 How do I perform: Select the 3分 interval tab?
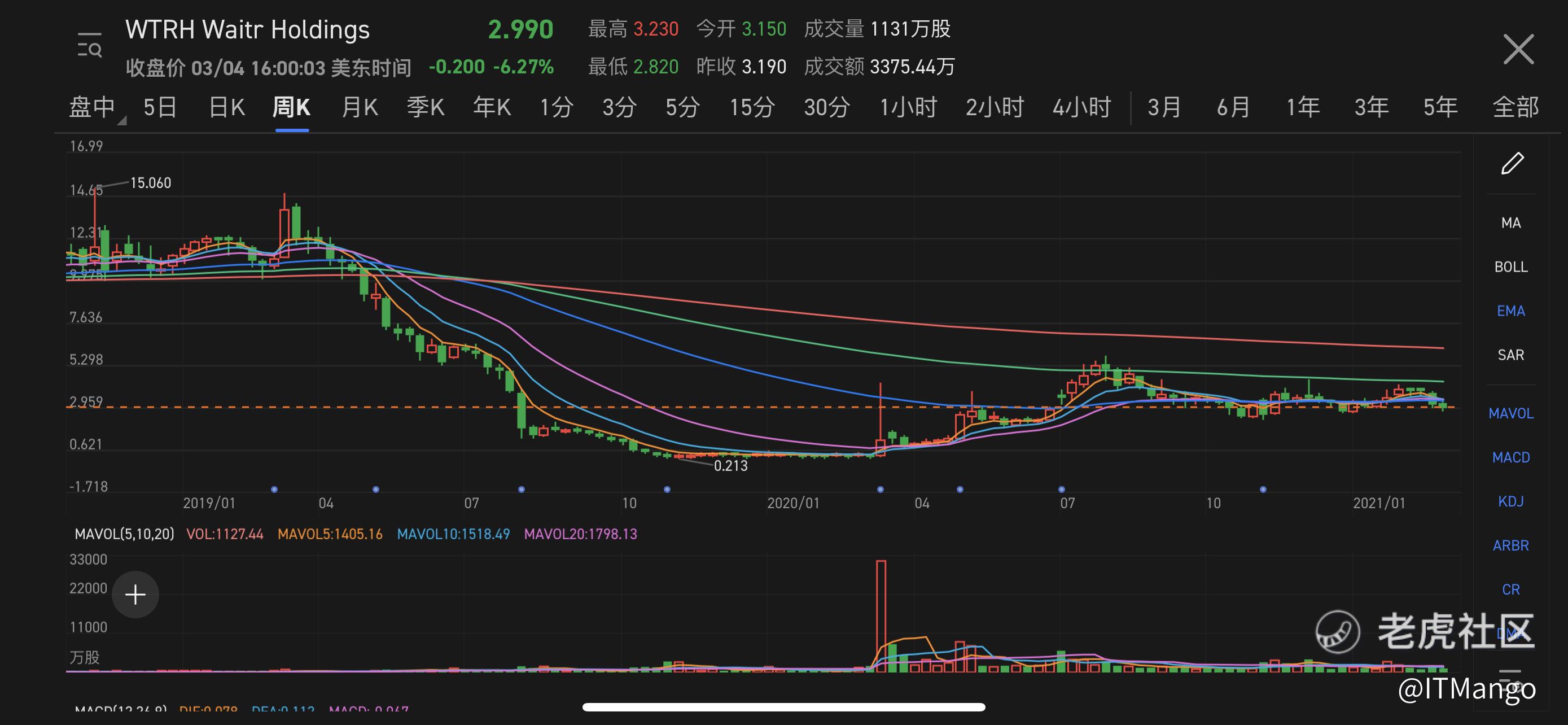point(619,108)
